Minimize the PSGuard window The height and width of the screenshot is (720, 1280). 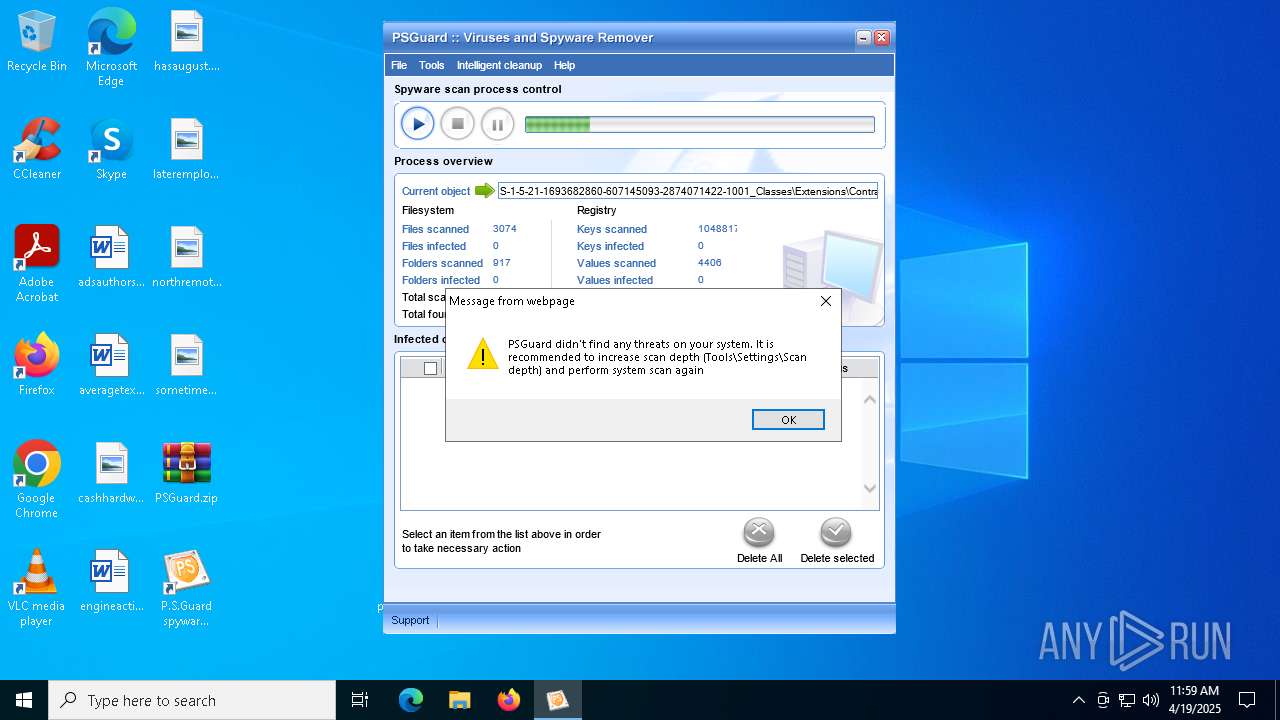coord(864,38)
